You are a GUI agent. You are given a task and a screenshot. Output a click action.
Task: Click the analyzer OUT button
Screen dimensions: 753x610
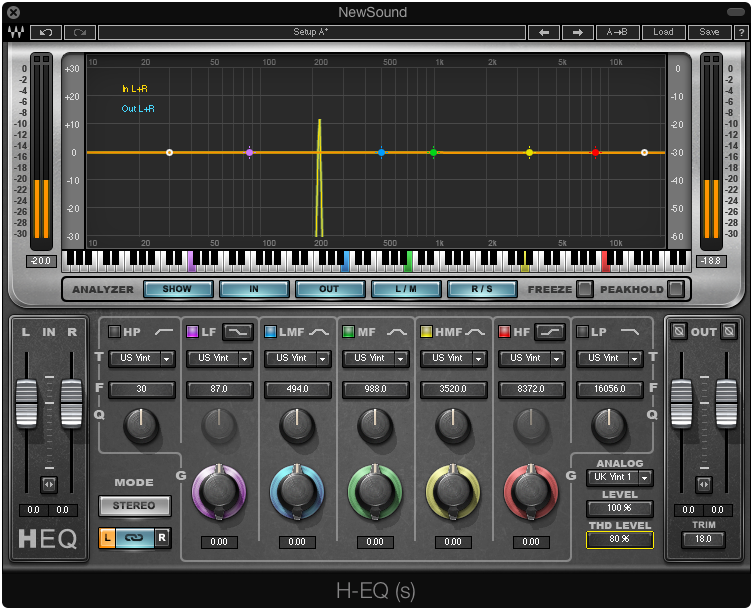pos(330,289)
